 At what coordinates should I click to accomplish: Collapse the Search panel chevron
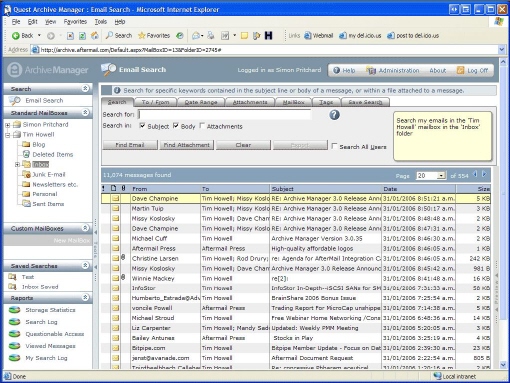click(85, 88)
